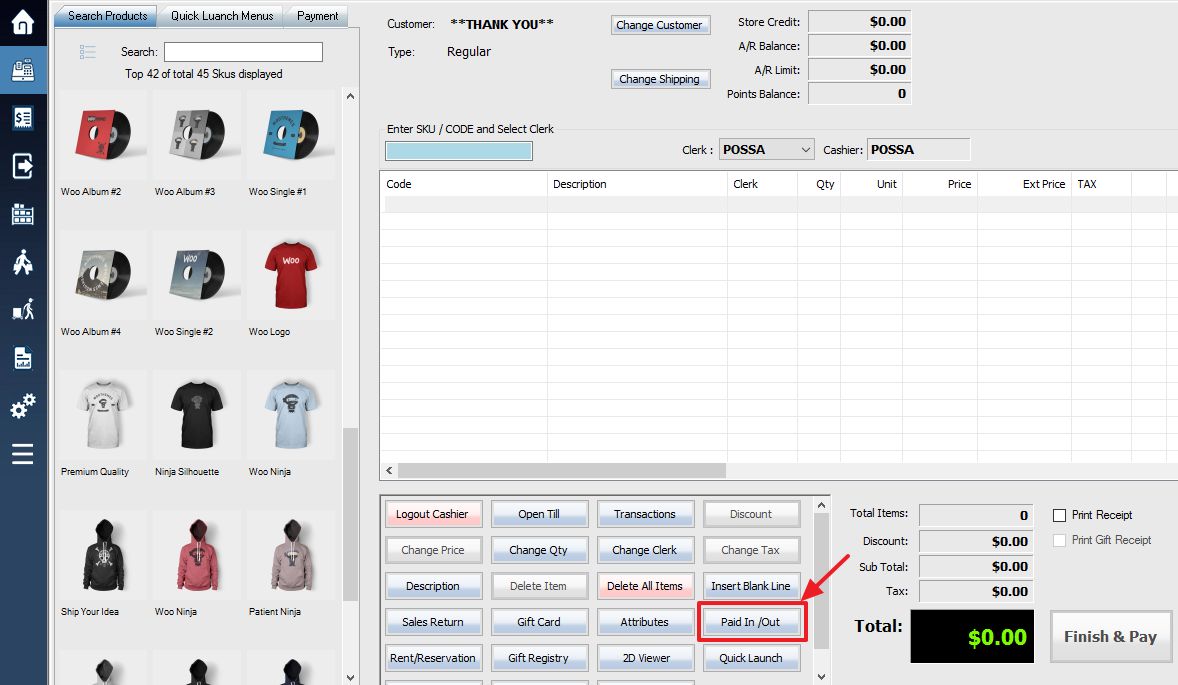Click Insert Blank Line

[751, 587]
